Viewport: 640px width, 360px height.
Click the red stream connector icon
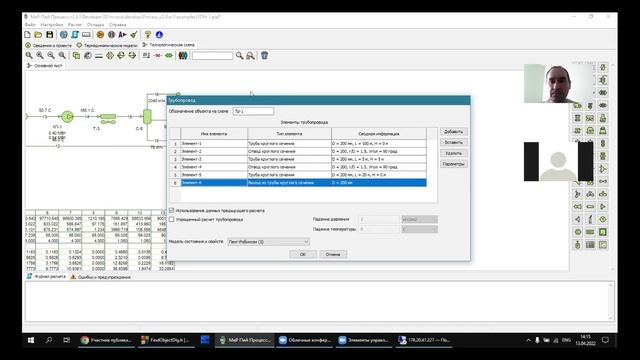coord(158,56)
